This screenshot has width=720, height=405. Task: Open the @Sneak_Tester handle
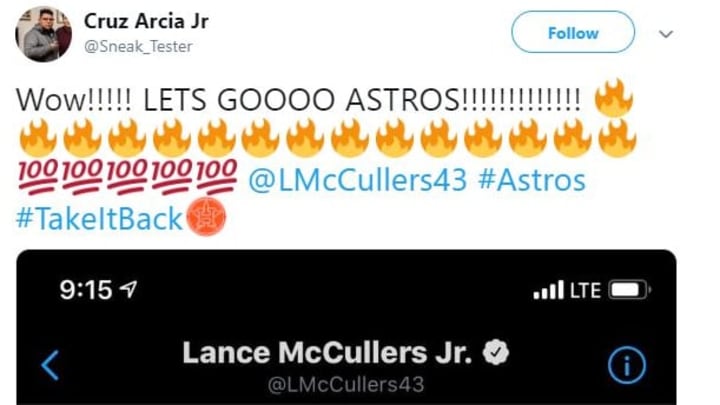pos(138,46)
